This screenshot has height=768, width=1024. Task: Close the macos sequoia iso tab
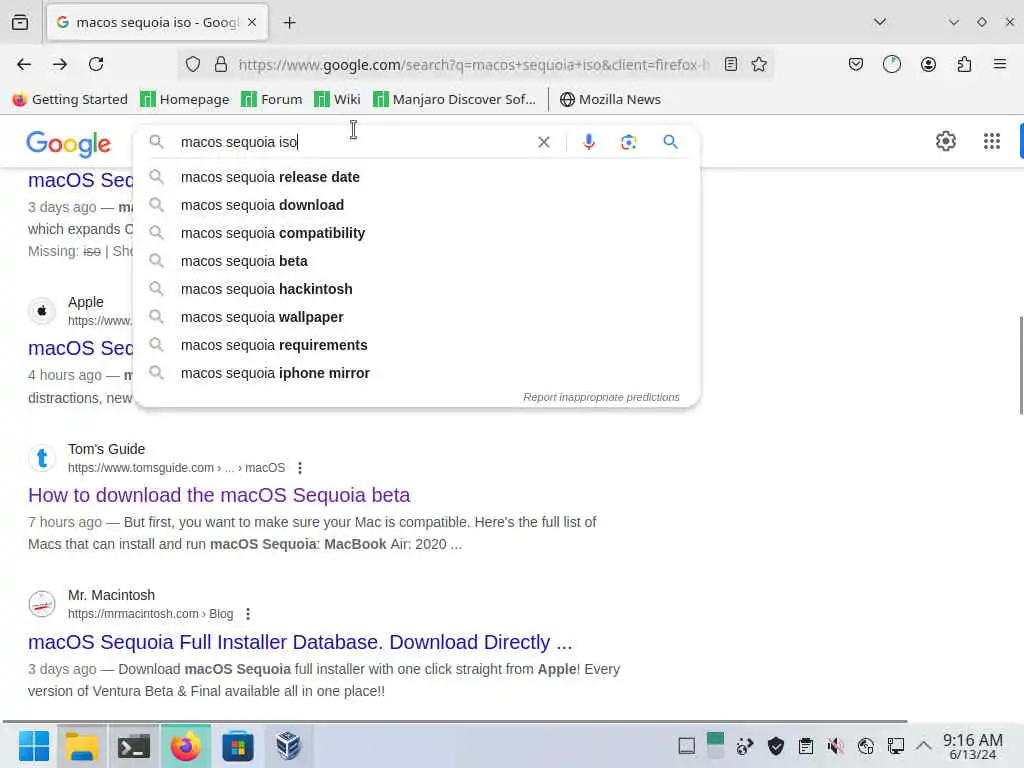point(252,22)
